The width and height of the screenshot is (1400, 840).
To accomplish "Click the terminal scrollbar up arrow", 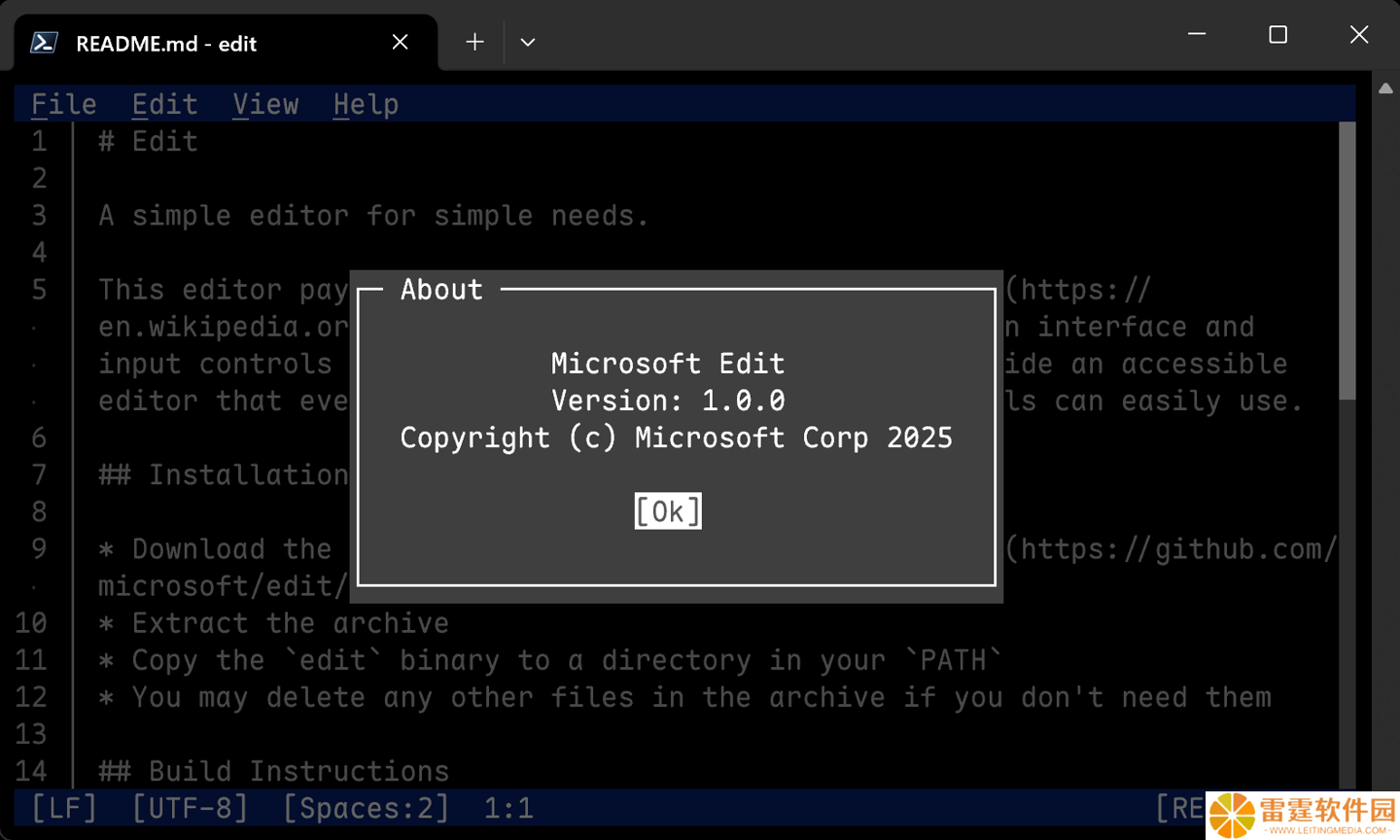I will coord(1385,88).
